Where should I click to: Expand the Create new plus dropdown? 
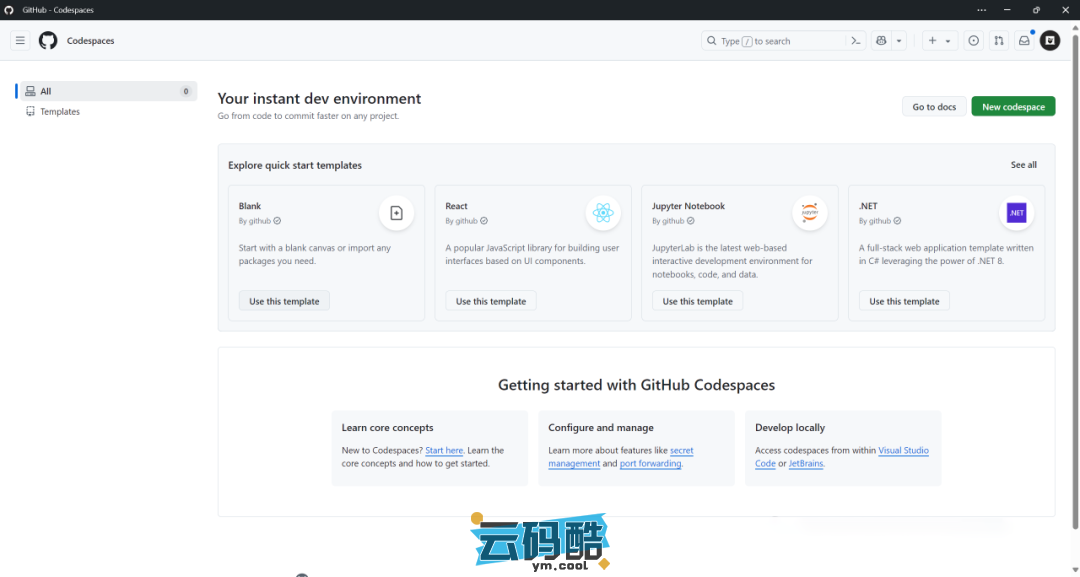coord(939,41)
